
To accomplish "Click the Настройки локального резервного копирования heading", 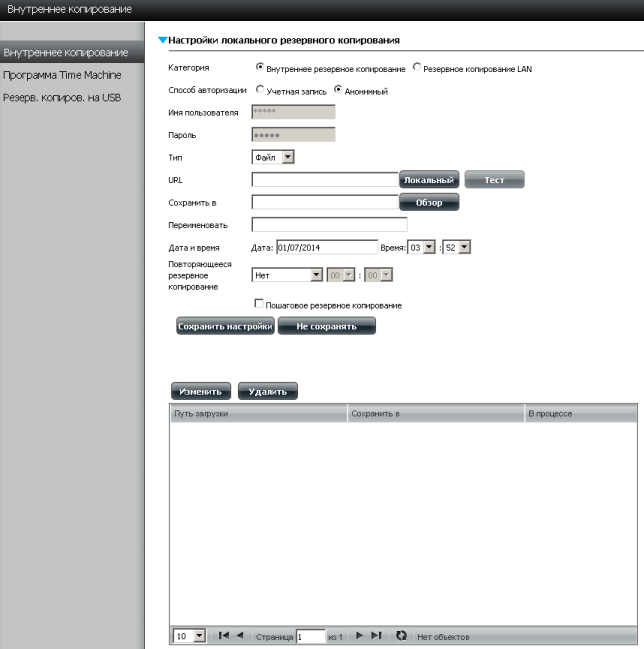I will point(284,40).
